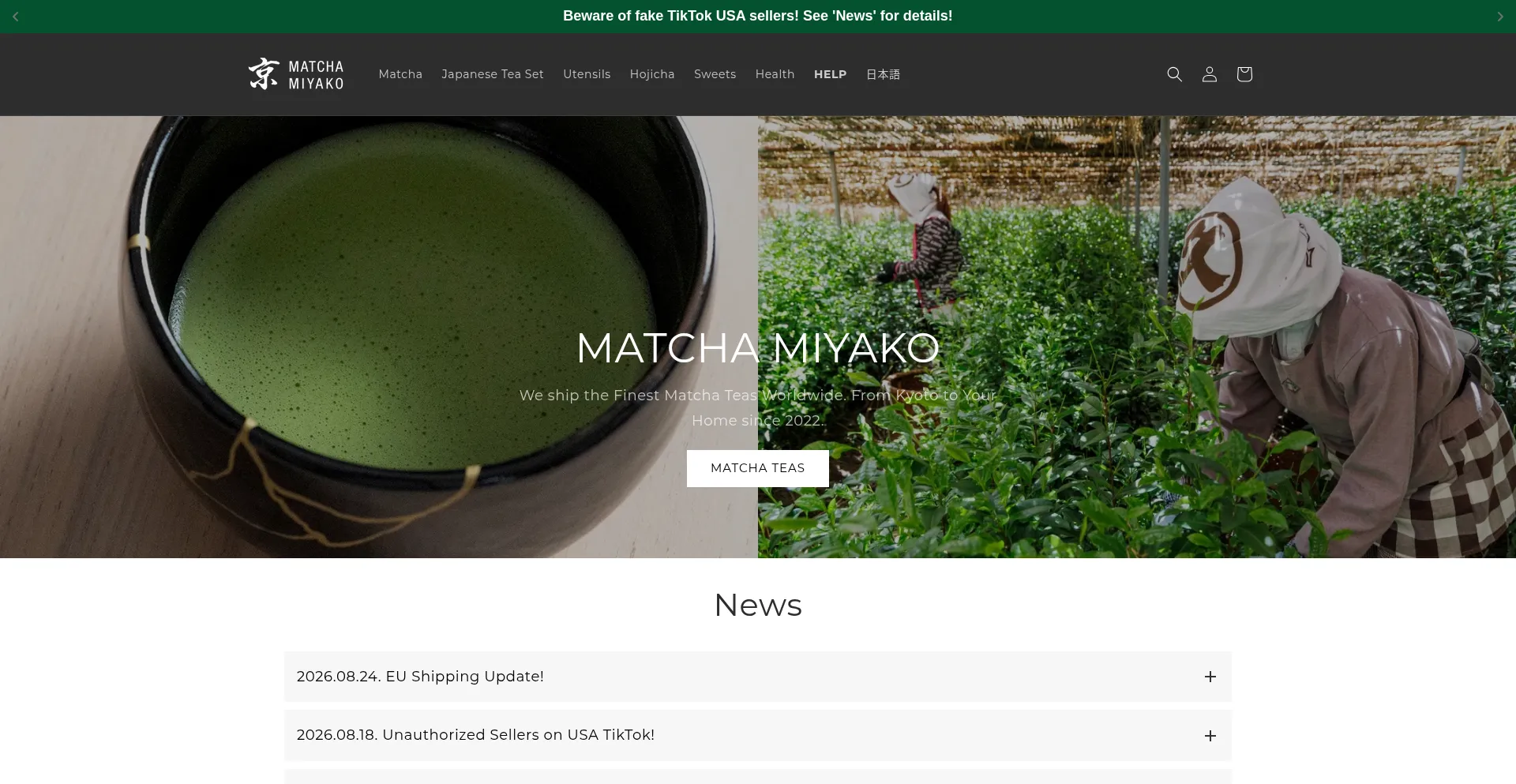Open the Japanese Tea Set menu
Screen dimensions: 1516x784
[x=493, y=74]
